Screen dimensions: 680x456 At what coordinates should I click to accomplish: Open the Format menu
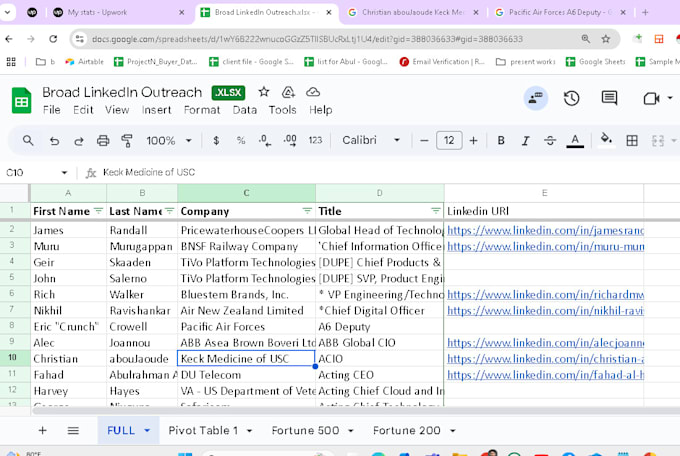pos(202,110)
